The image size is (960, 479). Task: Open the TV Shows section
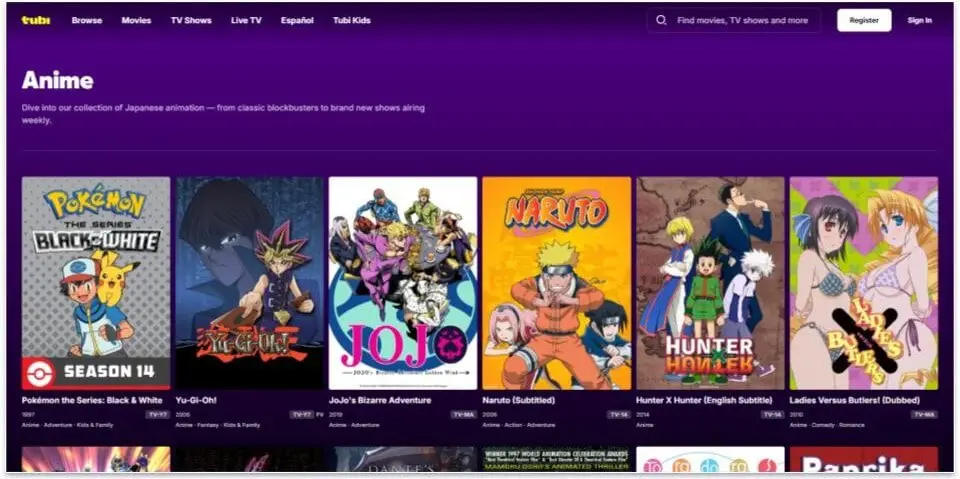click(x=191, y=20)
